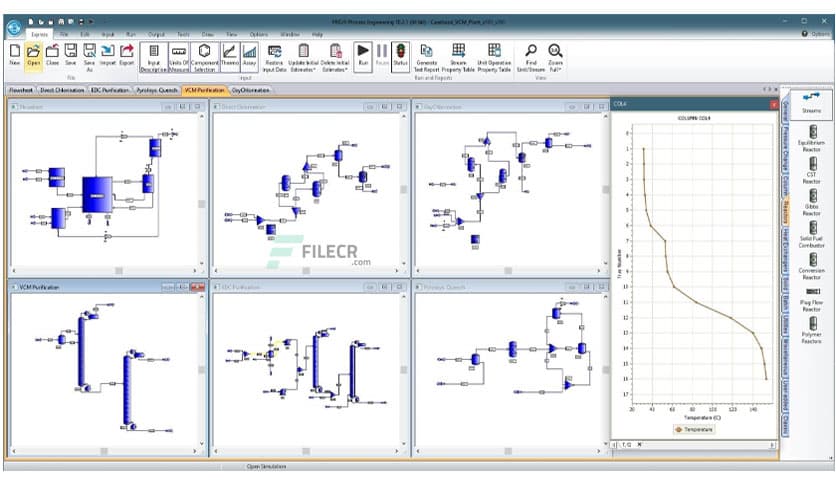Image resolution: width=836 pixels, height=484 pixels.
Task: Select Solid Fuel Combustor from palette
Action: 811,233
